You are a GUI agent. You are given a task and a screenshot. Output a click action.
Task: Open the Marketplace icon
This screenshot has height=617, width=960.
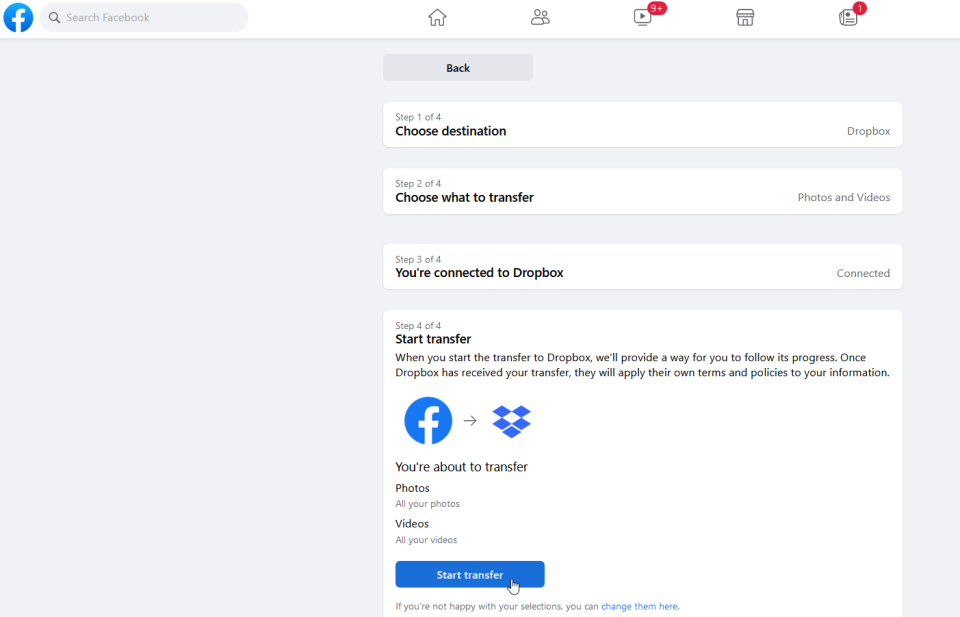(x=745, y=17)
